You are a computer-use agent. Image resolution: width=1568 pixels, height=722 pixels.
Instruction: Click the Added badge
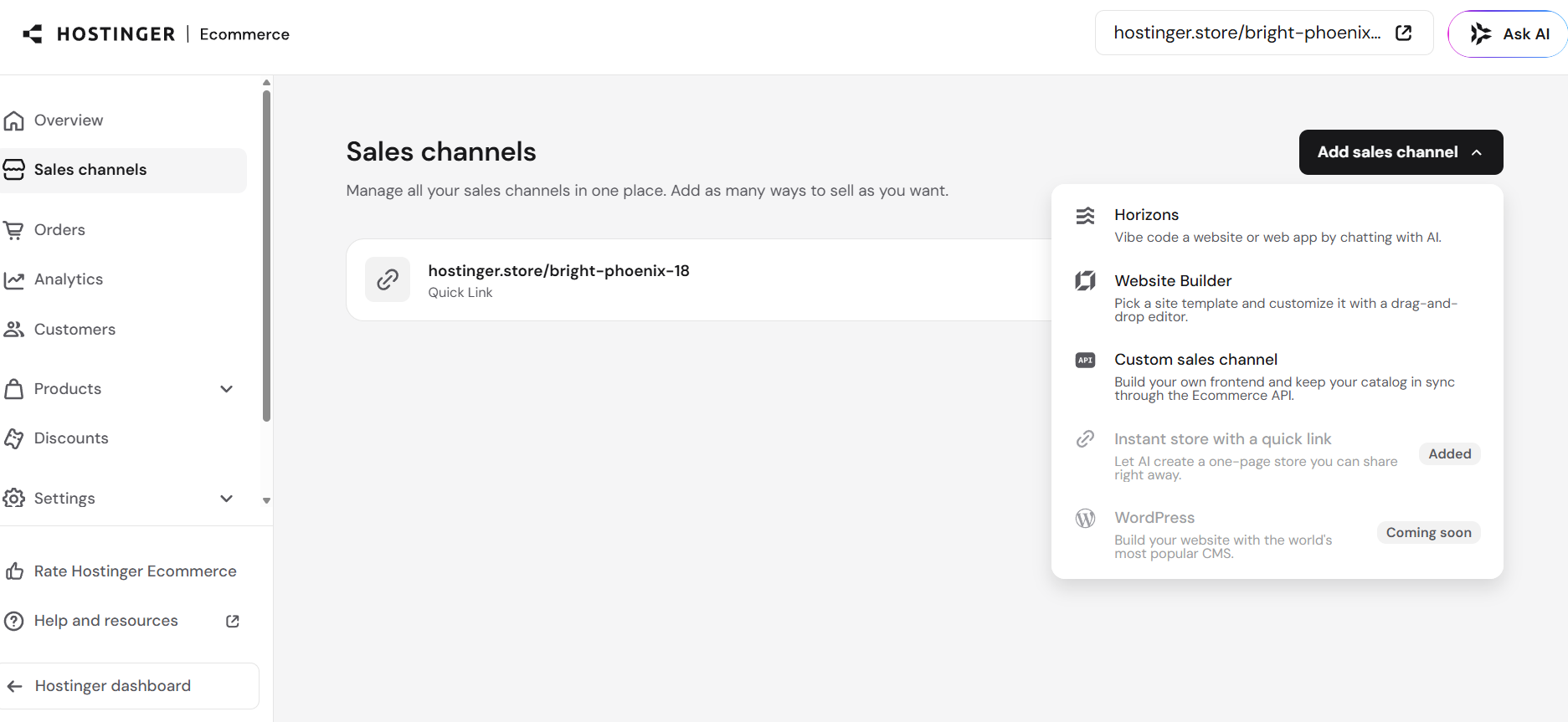1450,453
